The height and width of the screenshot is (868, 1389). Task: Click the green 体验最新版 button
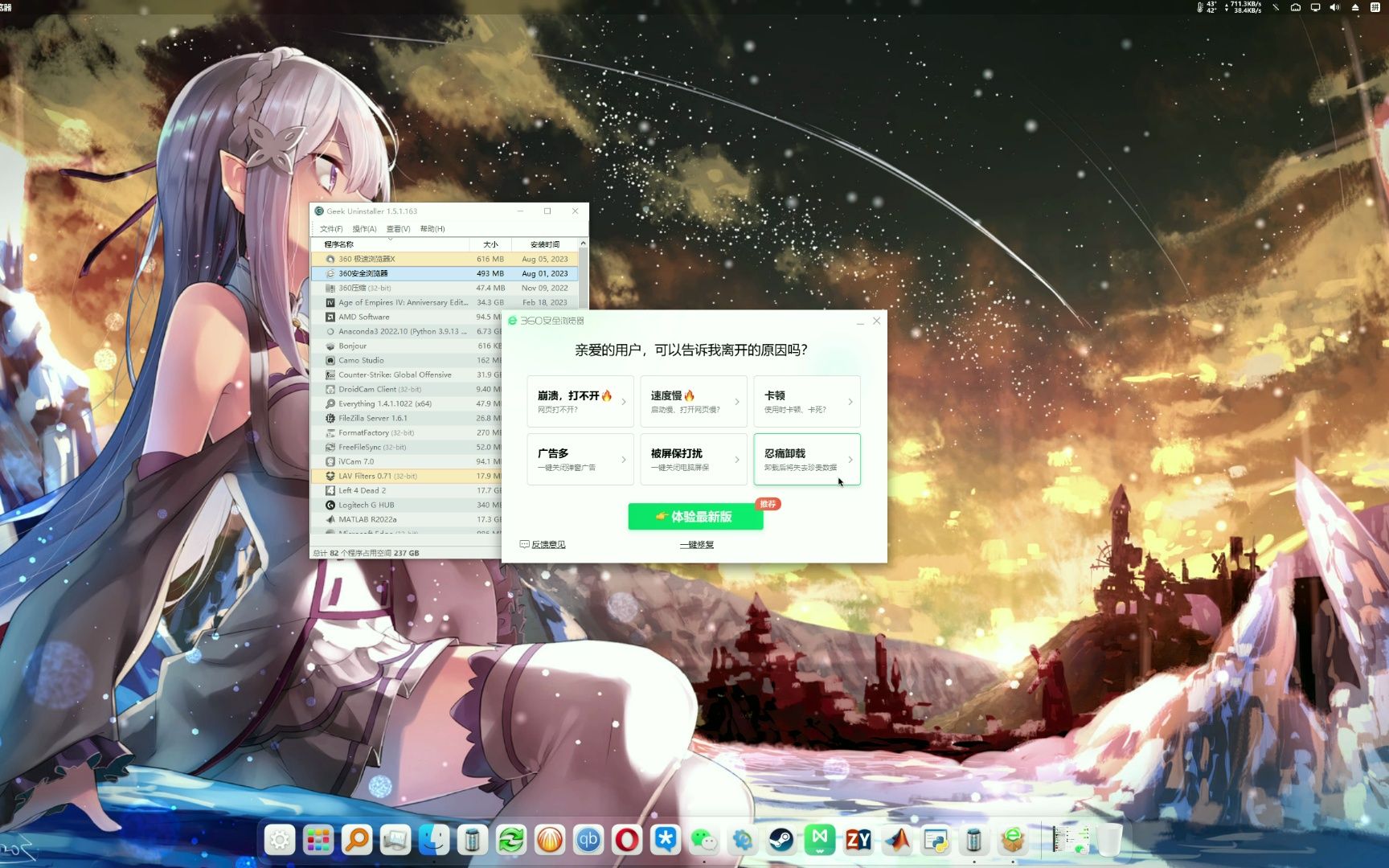pyautogui.click(x=695, y=517)
